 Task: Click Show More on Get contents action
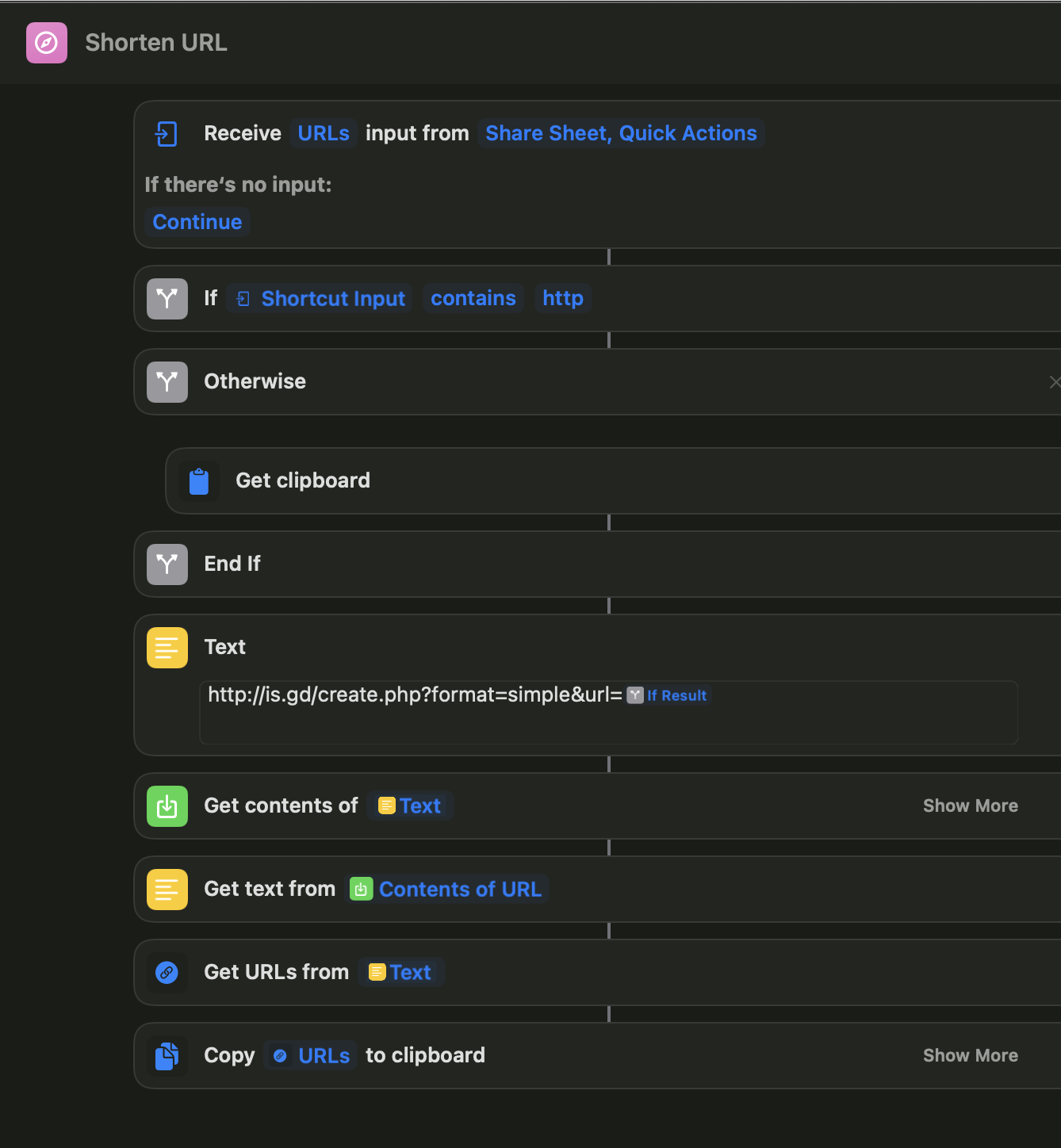point(970,806)
